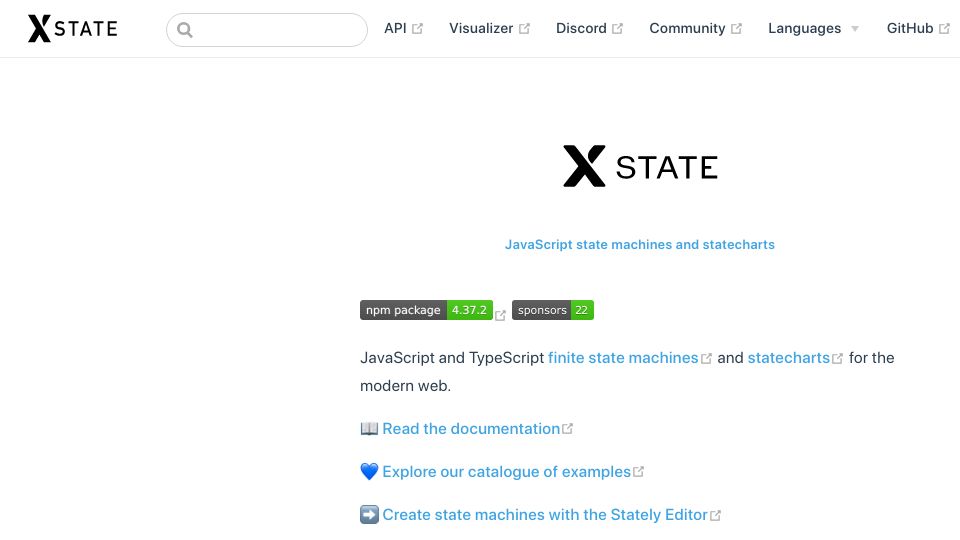Click external-link icon after GitHub

coord(945,29)
